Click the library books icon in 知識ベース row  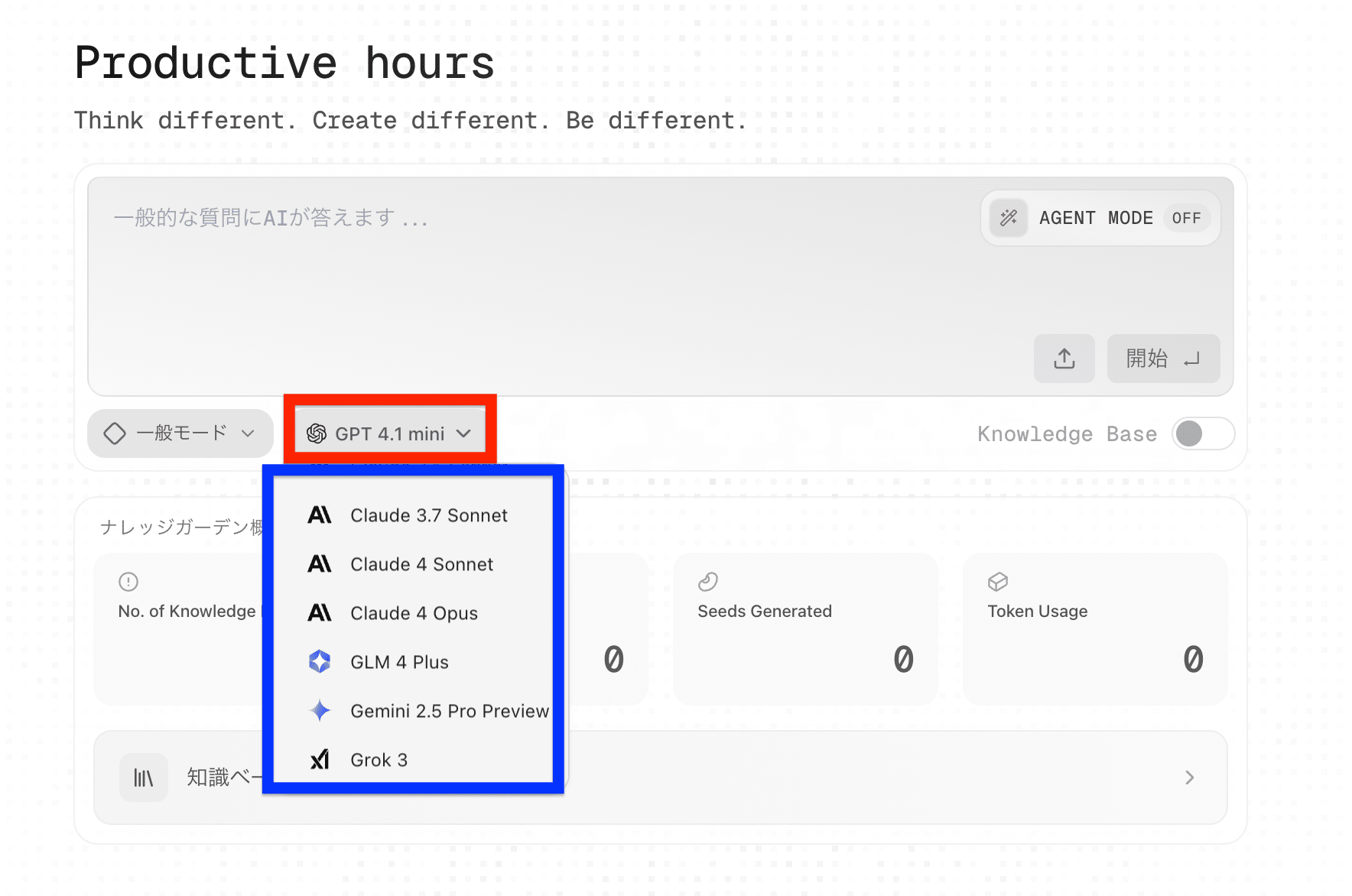[x=144, y=778]
